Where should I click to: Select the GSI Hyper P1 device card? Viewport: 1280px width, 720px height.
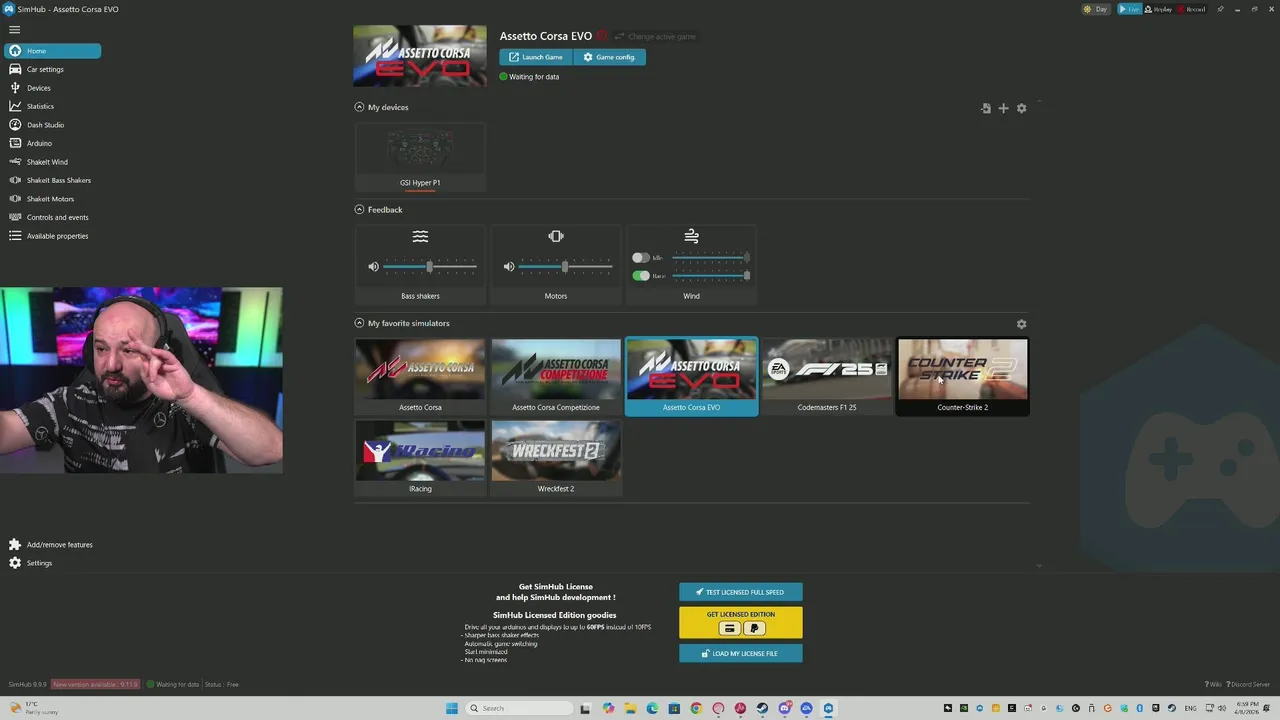click(420, 157)
